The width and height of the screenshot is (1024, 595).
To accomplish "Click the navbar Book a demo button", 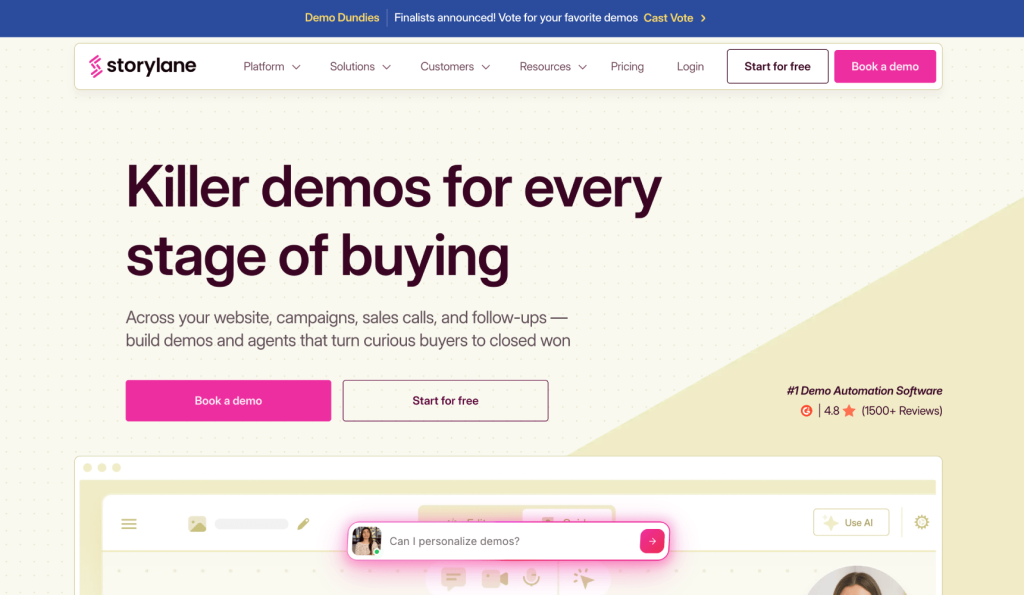I will tap(885, 67).
